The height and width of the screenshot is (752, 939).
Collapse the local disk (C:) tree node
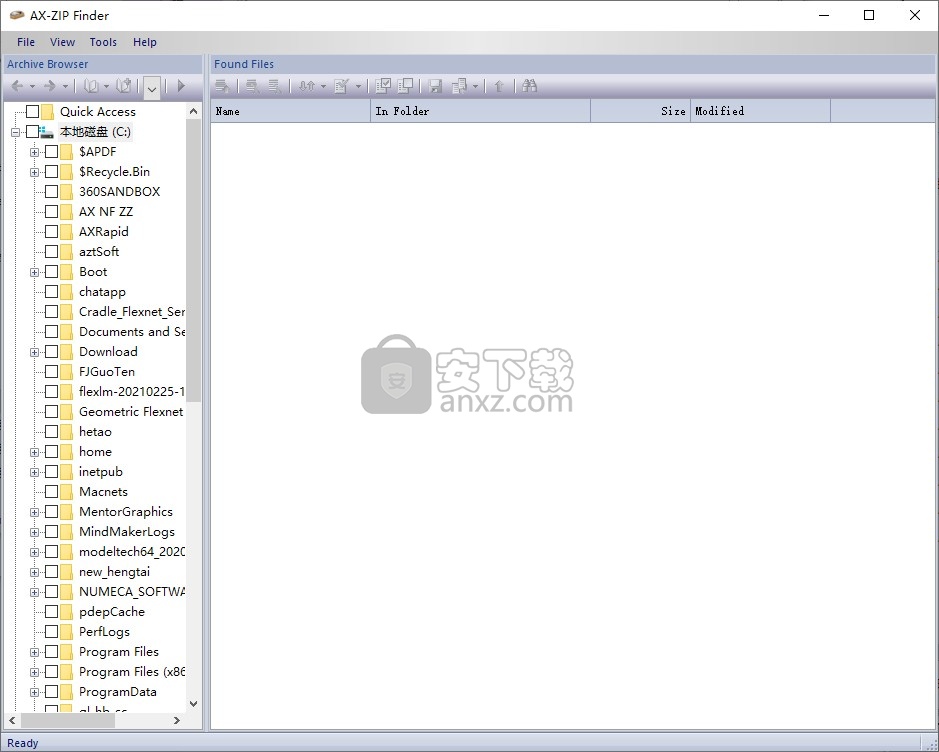(x=16, y=132)
